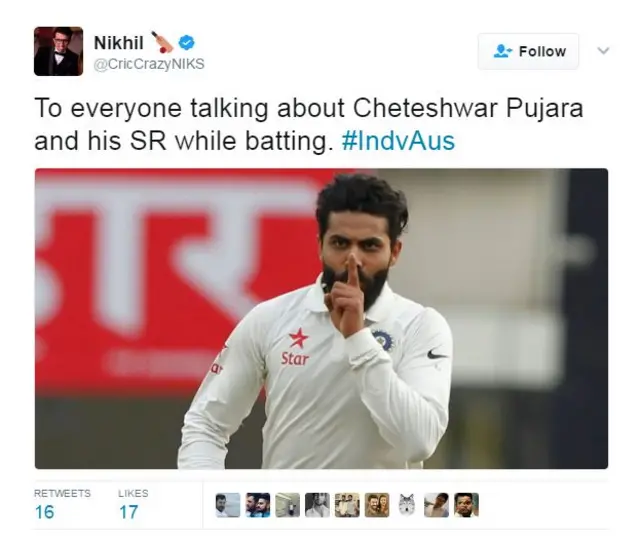View the 17 likes count
Viewport: 640px width, 540px height.
[129, 512]
